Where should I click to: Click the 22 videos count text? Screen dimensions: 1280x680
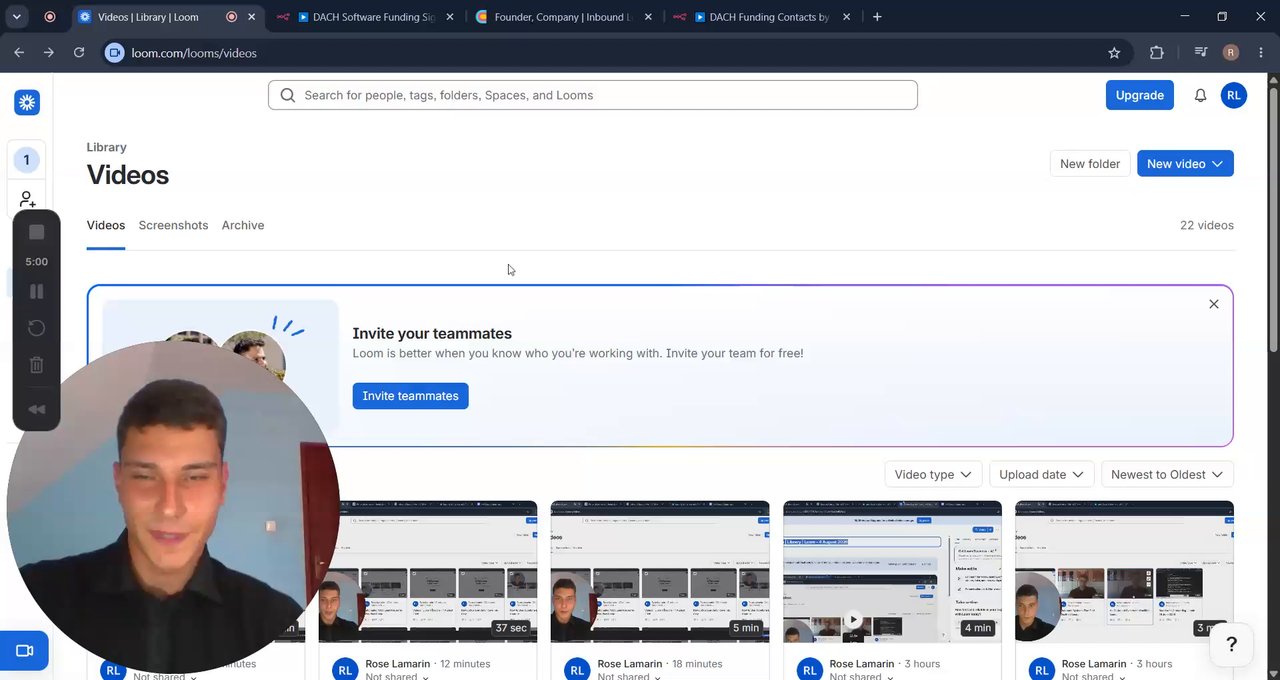click(1207, 225)
